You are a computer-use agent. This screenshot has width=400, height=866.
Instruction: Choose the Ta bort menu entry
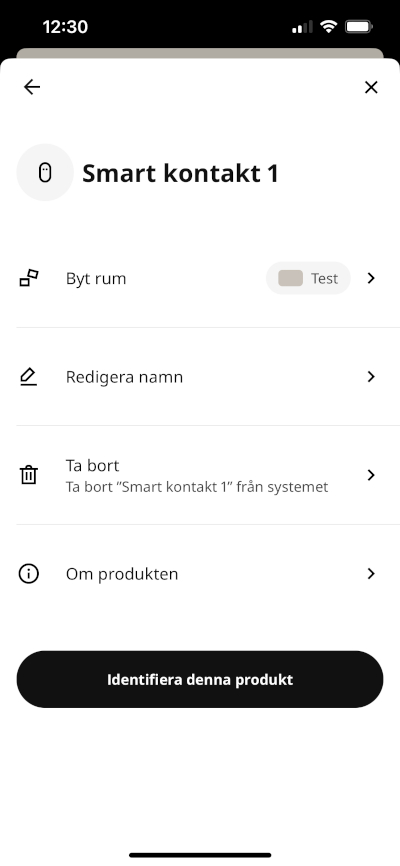coord(200,475)
